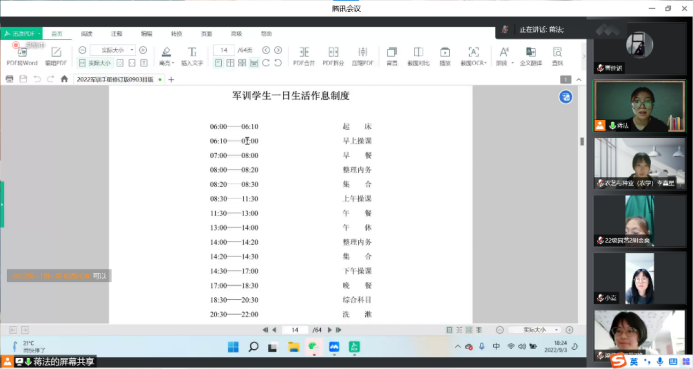Click the print icon in quick access bar

9,79
